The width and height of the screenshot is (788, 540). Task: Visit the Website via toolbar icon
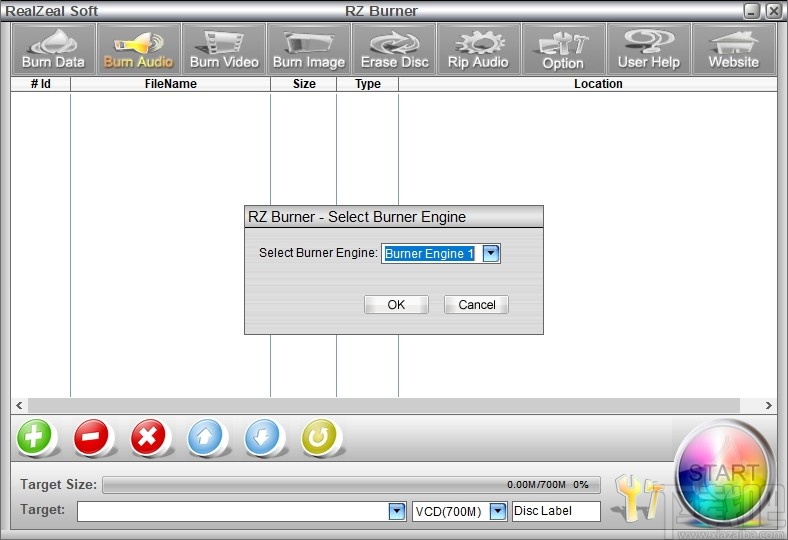click(x=734, y=49)
